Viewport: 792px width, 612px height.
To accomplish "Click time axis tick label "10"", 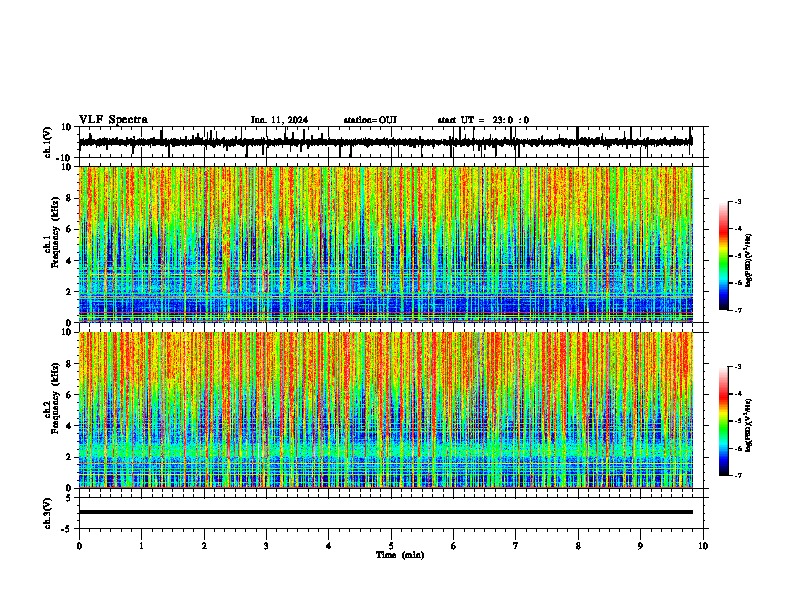I will [703, 546].
